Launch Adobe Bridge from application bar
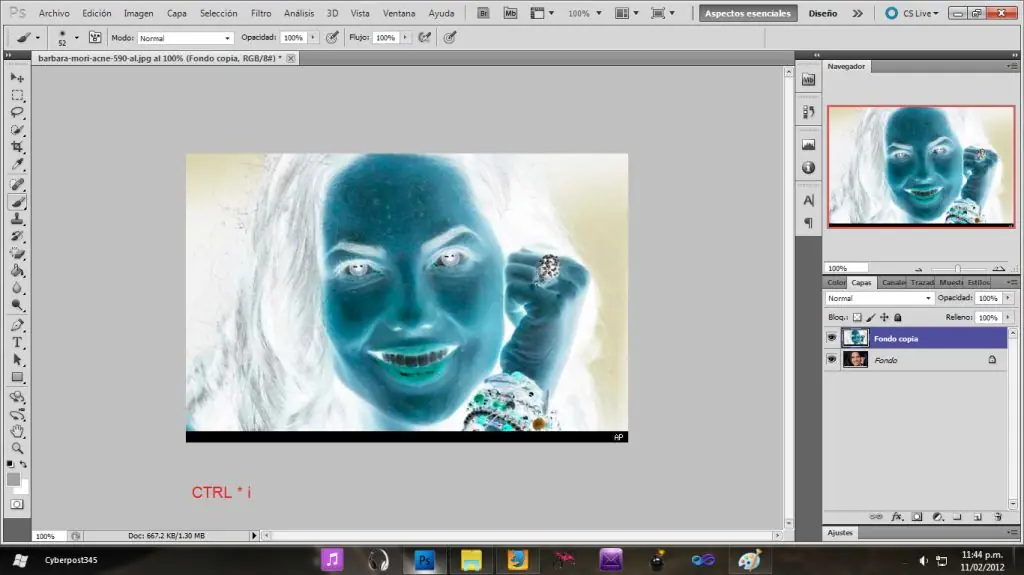The height and width of the screenshot is (575, 1024). 483,13
